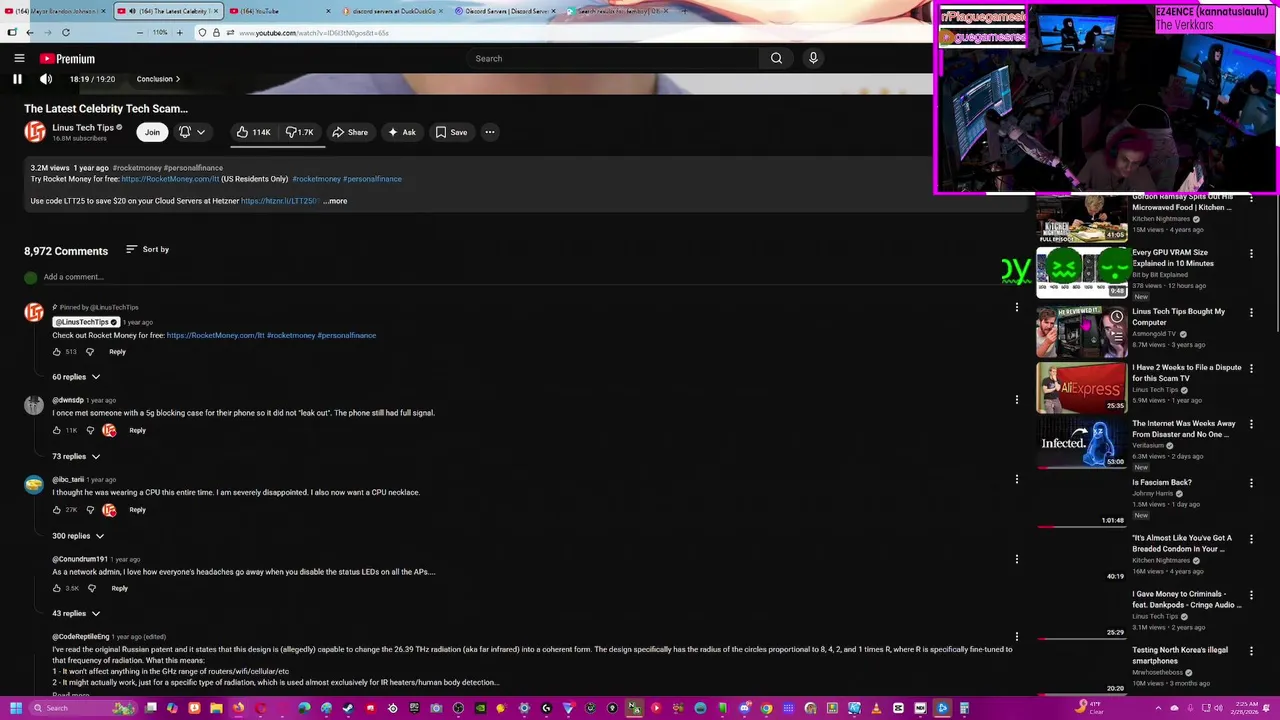This screenshot has width=1280, height=720.
Task: Expand the 43 replies thread
Action: 76,613
